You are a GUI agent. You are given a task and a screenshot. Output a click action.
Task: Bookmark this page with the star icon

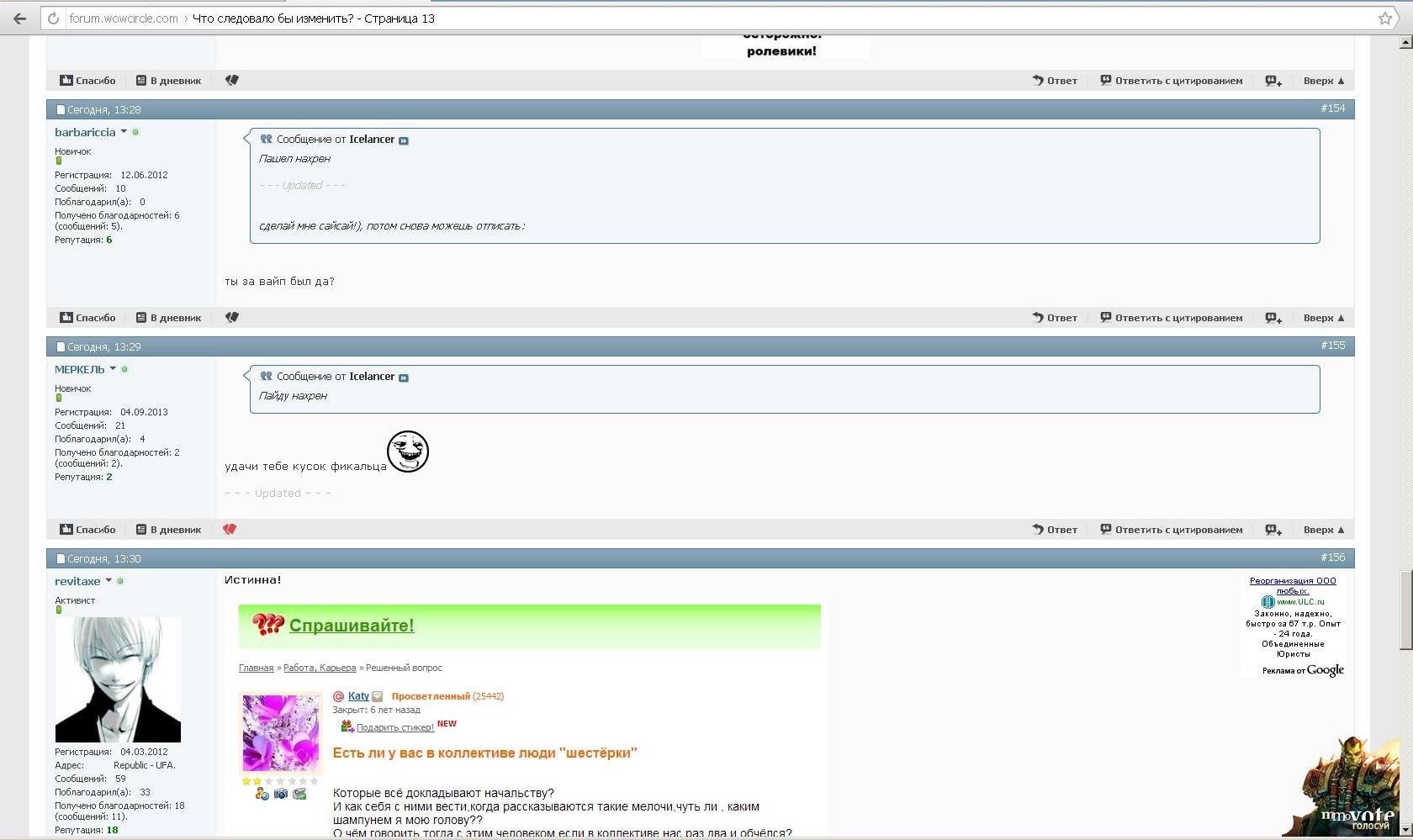click(1385, 18)
